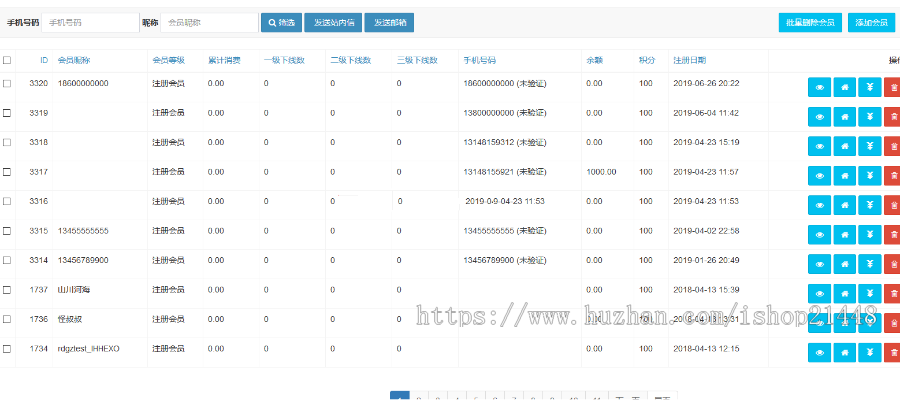The height and width of the screenshot is (404, 900).
Task: Sort by the 累计消费 column header
Action: [x=224, y=60]
